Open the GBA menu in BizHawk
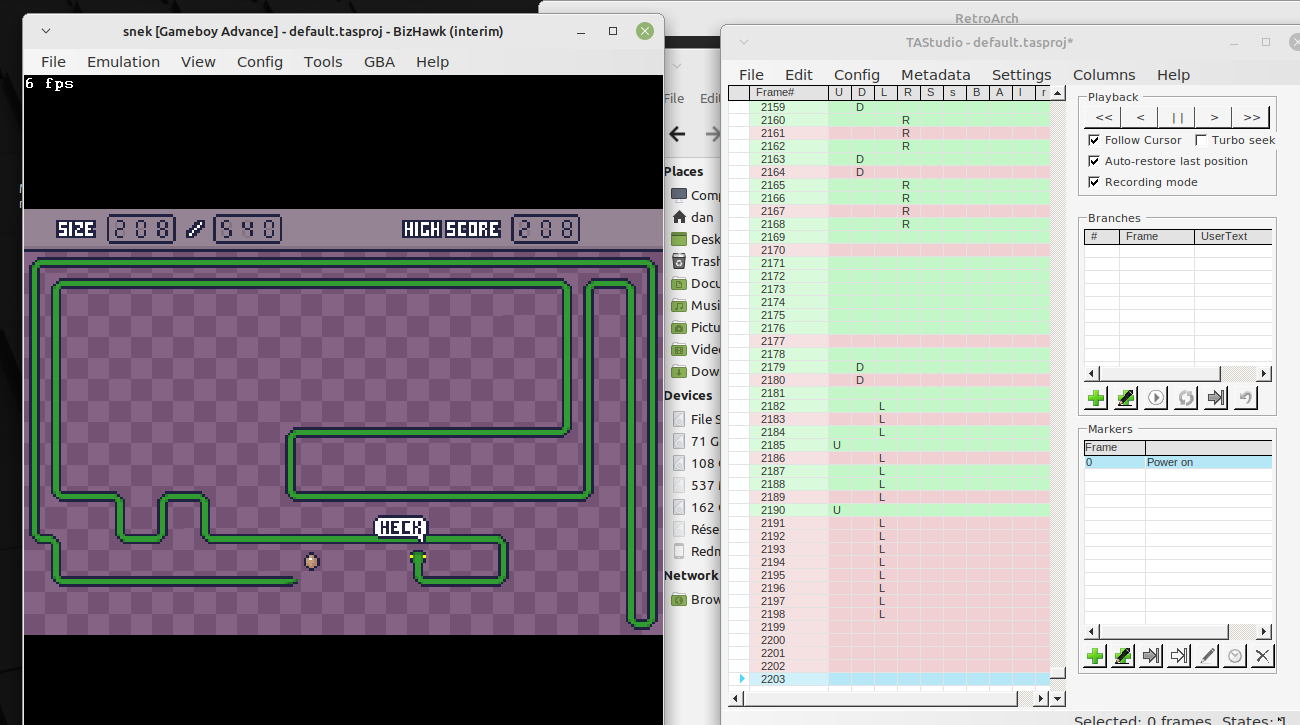Screen dimensions: 1300x725 379,61
